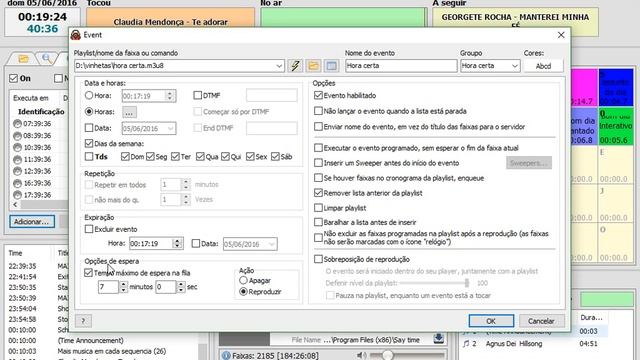The height and width of the screenshot is (360, 640).
Task: Click the Abcd colors button
Action: coord(543,66)
